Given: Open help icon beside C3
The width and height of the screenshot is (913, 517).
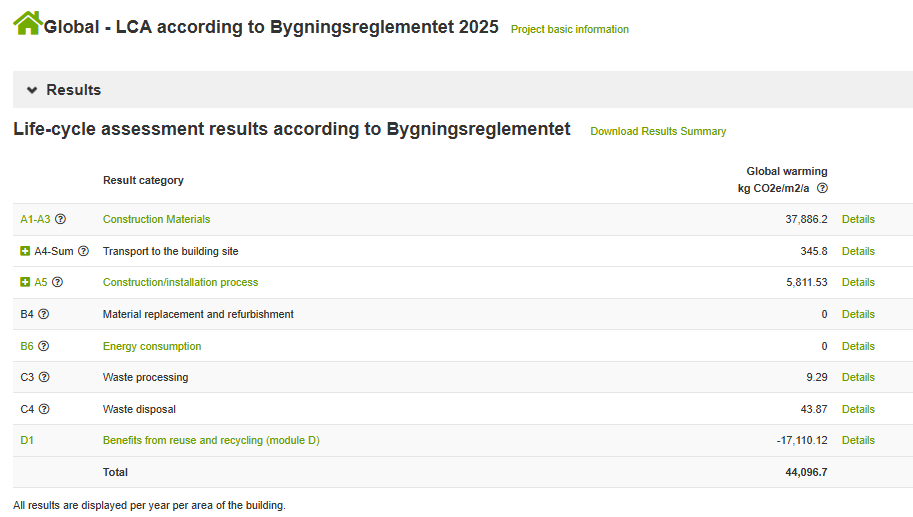Looking at the screenshot, I should tap(44, 377).
